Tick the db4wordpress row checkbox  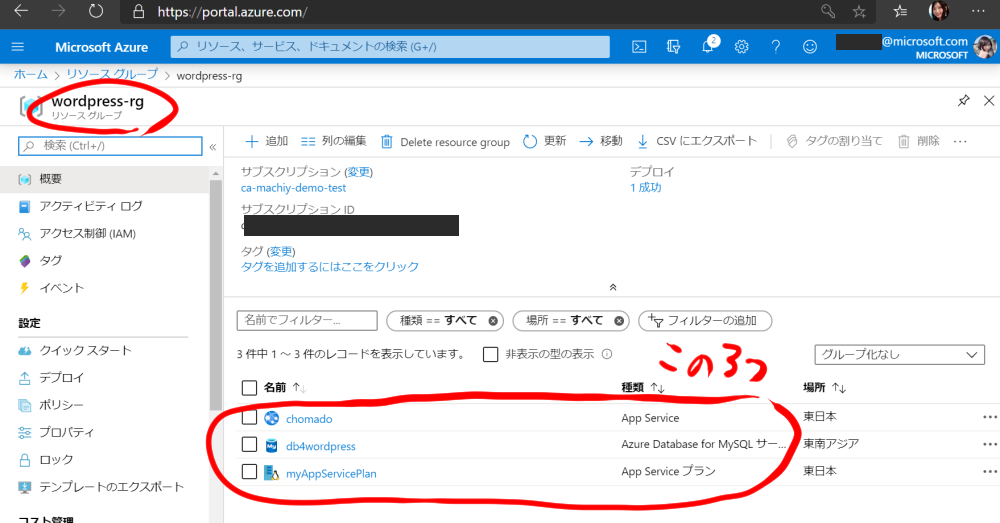point(249,445)
